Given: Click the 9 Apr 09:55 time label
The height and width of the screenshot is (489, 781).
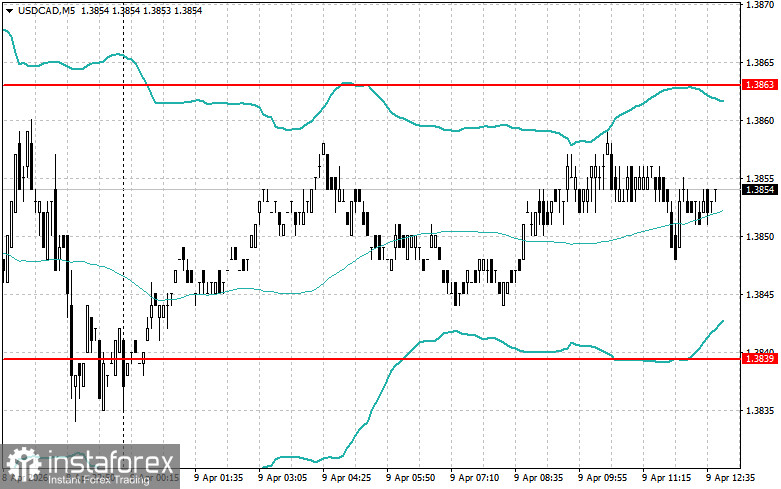Looking at the screenshot, I should tap(603, 478).
